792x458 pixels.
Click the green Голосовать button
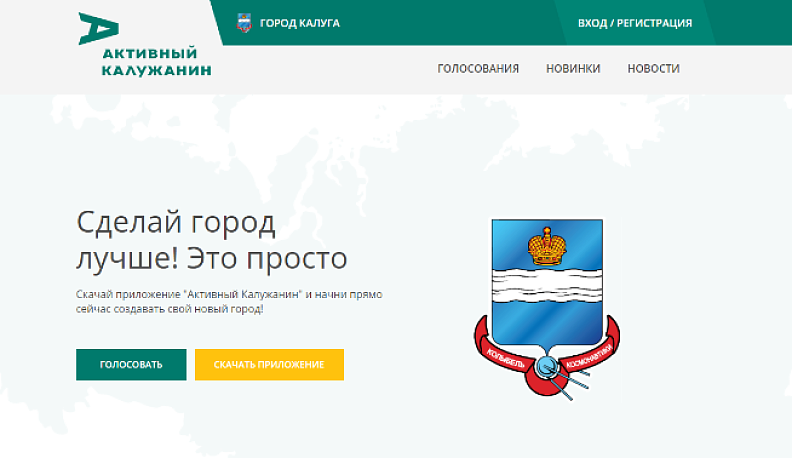131,365
